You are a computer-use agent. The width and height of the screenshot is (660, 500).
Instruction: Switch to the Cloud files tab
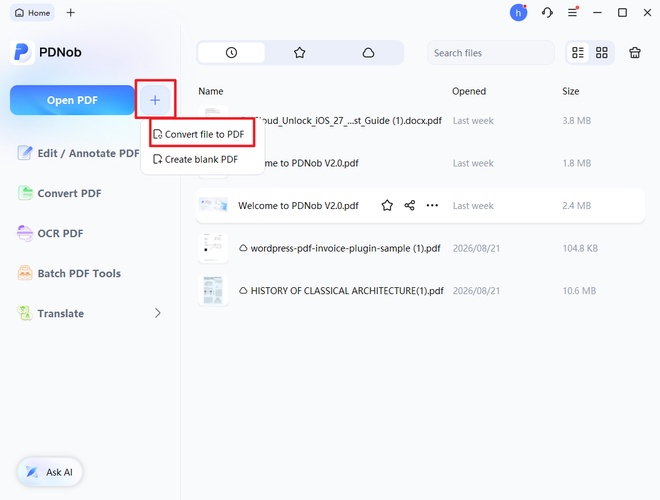[368, 53]
